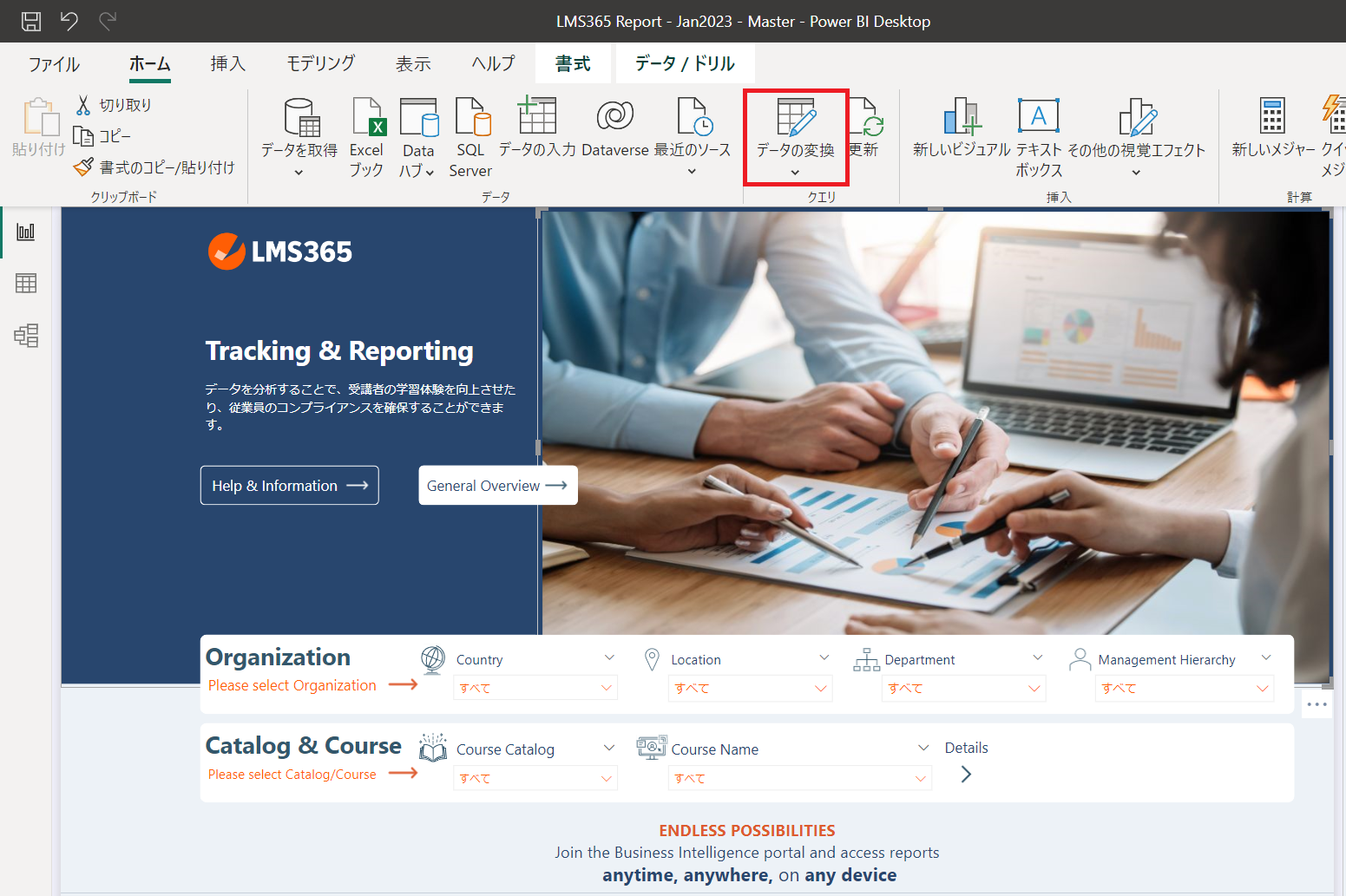Open the Course Name すべて dropdown
1346x896 pixels.
[x=800, y=778]
